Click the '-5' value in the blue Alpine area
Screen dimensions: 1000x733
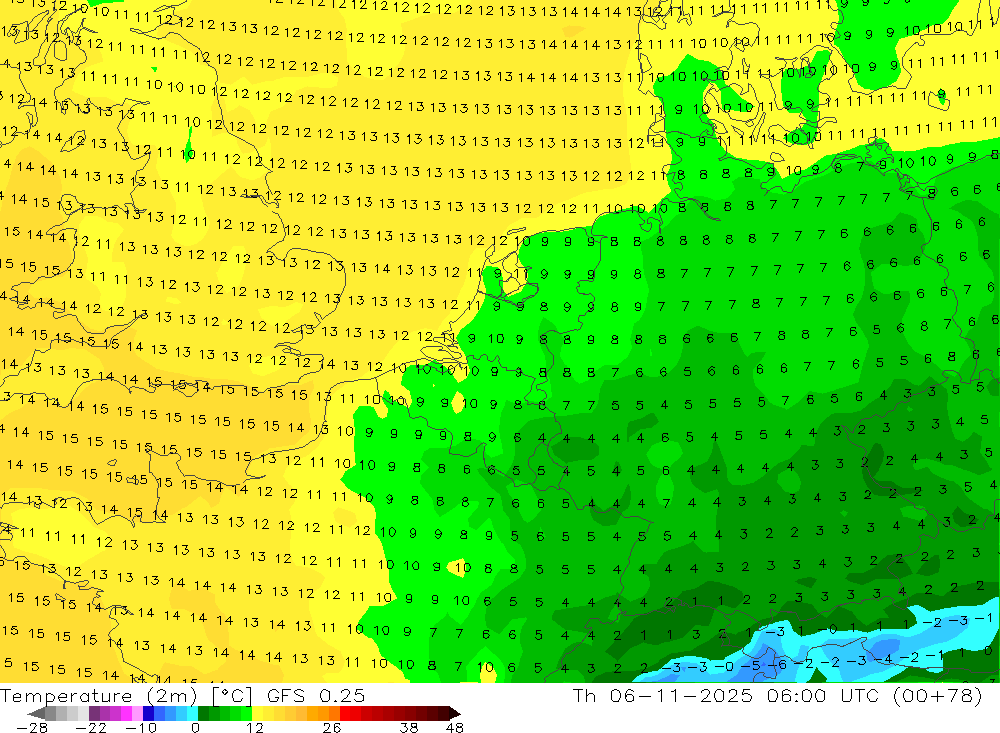(752, 664)
